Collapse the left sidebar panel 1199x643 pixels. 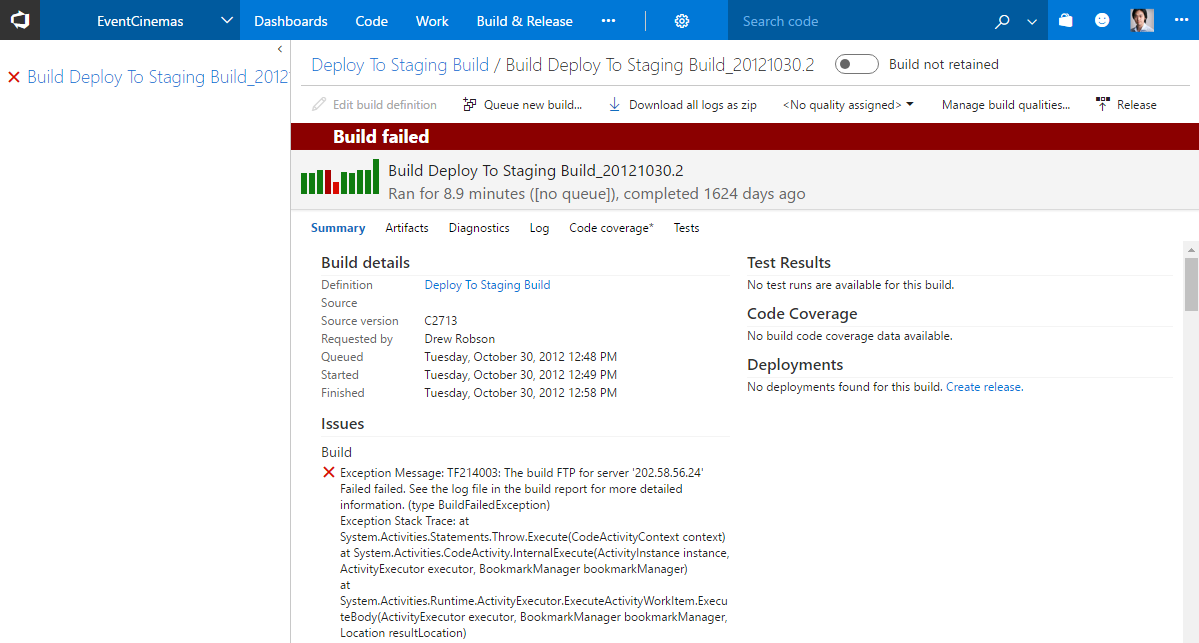280,49
